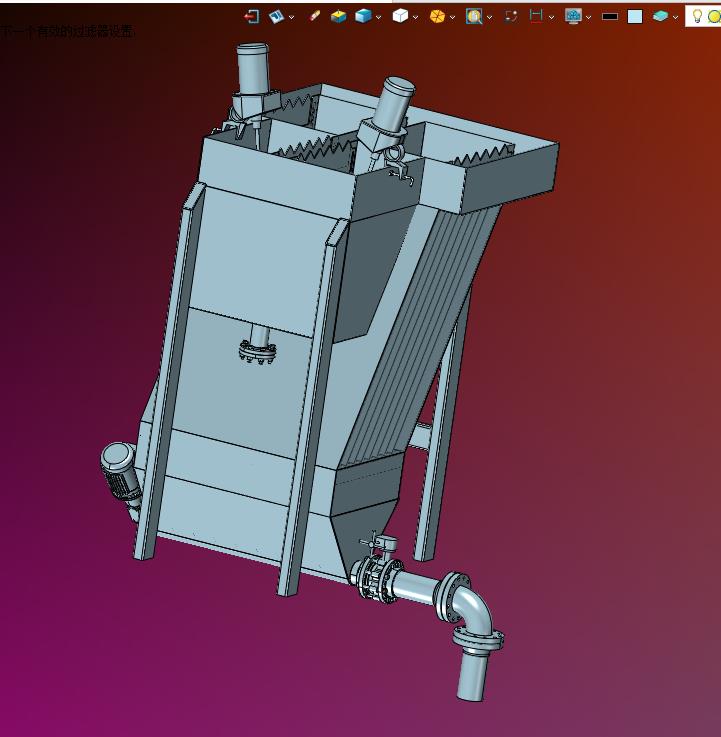The height and width of the screenshot is (737, 721).
Task: Click the exit icon with red arrow
Action: click(252, 17)
